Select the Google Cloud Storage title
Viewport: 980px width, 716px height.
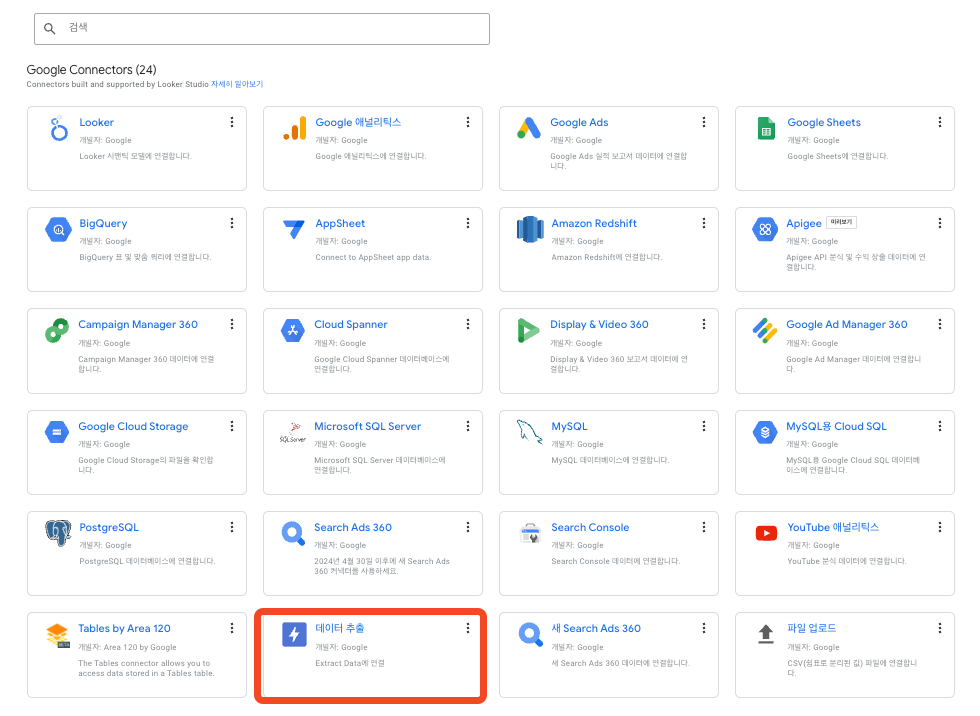[132, 427]
